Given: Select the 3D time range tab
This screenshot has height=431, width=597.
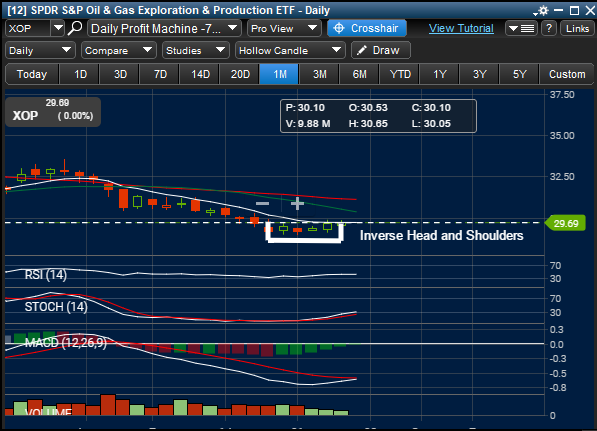Looking at the screenshot, I should [120, 74].
